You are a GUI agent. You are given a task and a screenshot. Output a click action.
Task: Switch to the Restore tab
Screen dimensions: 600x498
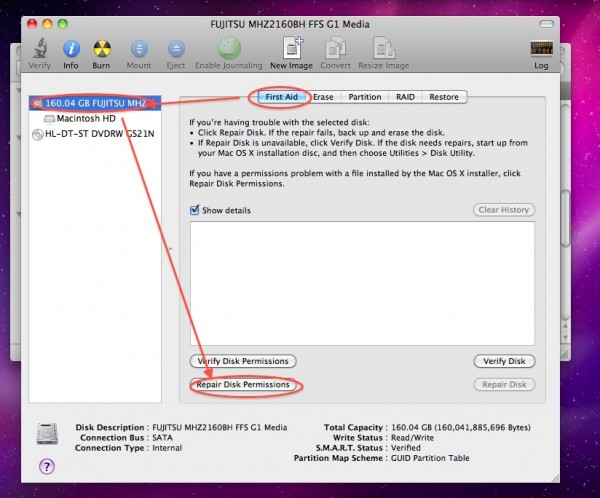444,97
